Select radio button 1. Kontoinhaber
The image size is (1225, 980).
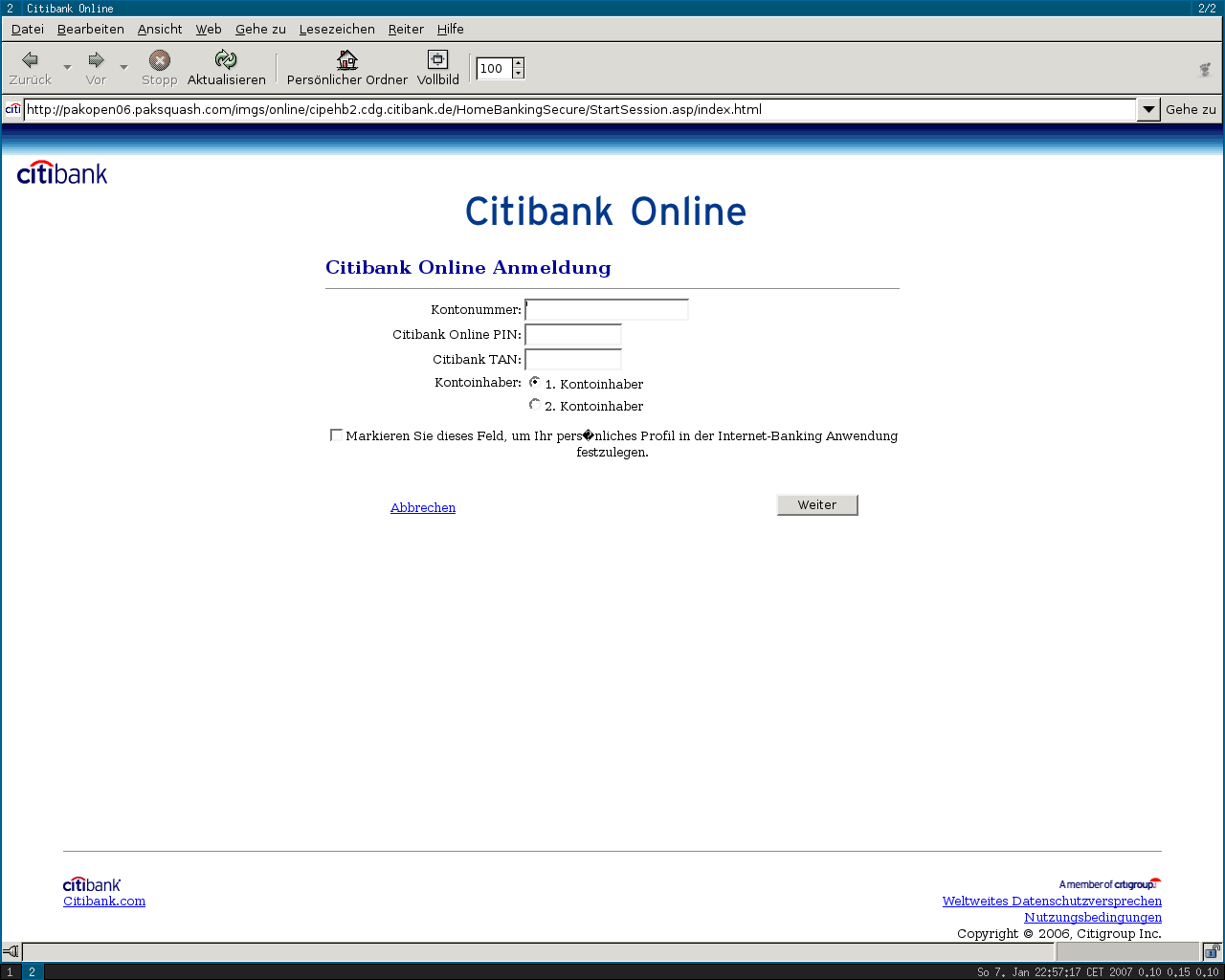click(535, 382)
